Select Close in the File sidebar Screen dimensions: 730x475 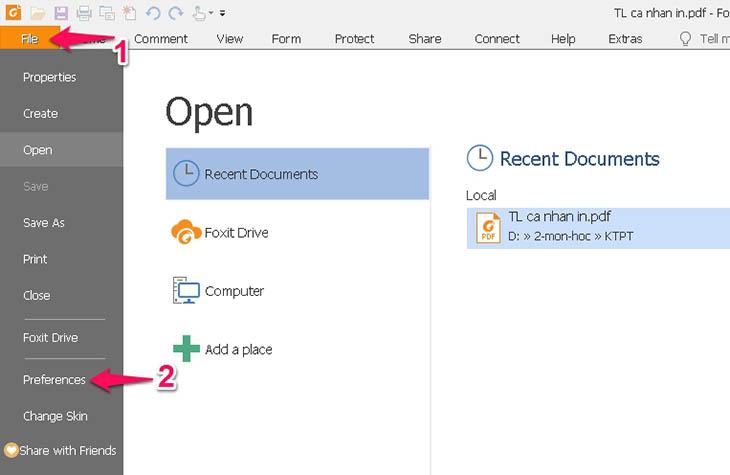coord(36,295)
